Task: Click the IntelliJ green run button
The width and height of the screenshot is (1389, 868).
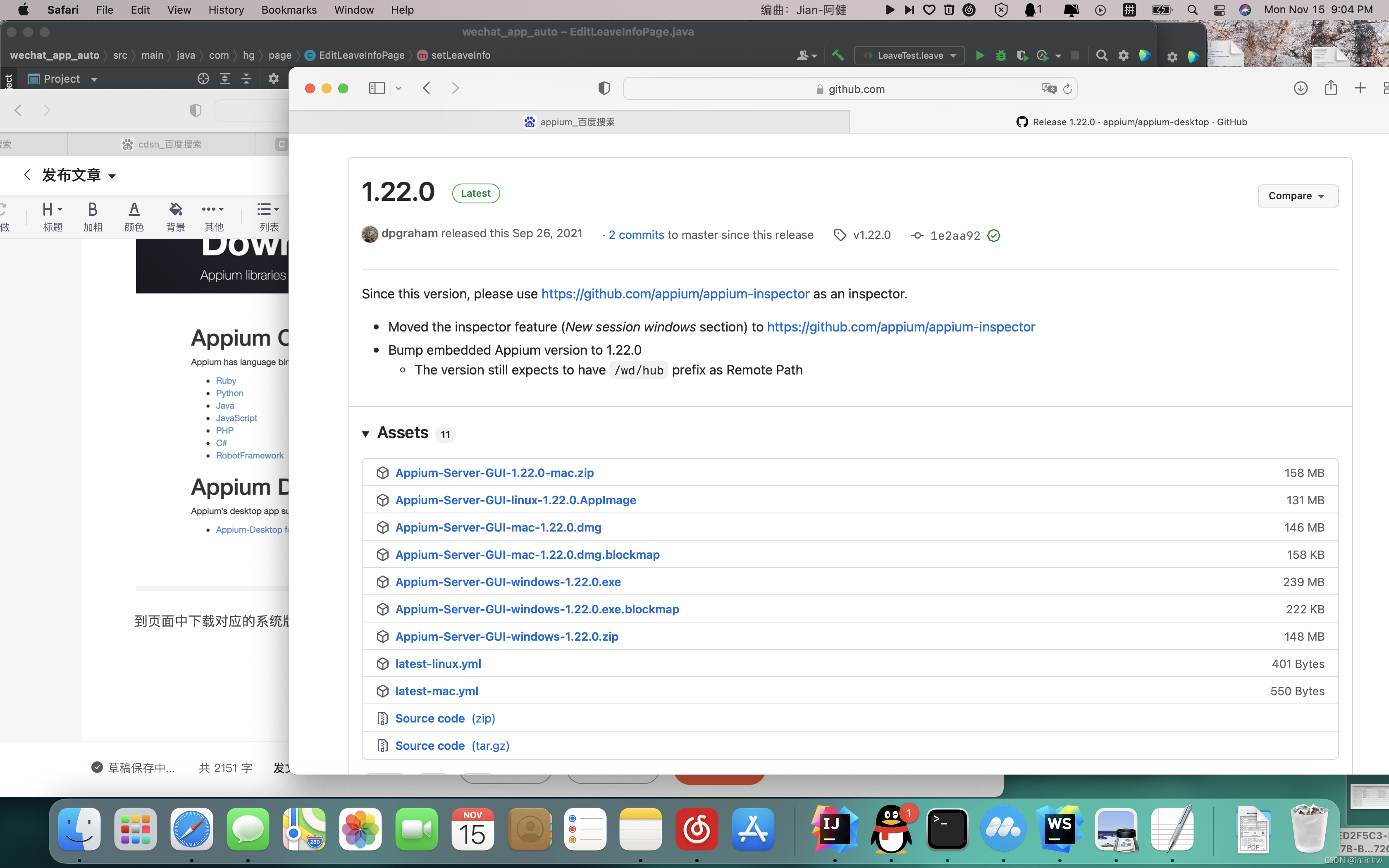Action: click(980, 56)
